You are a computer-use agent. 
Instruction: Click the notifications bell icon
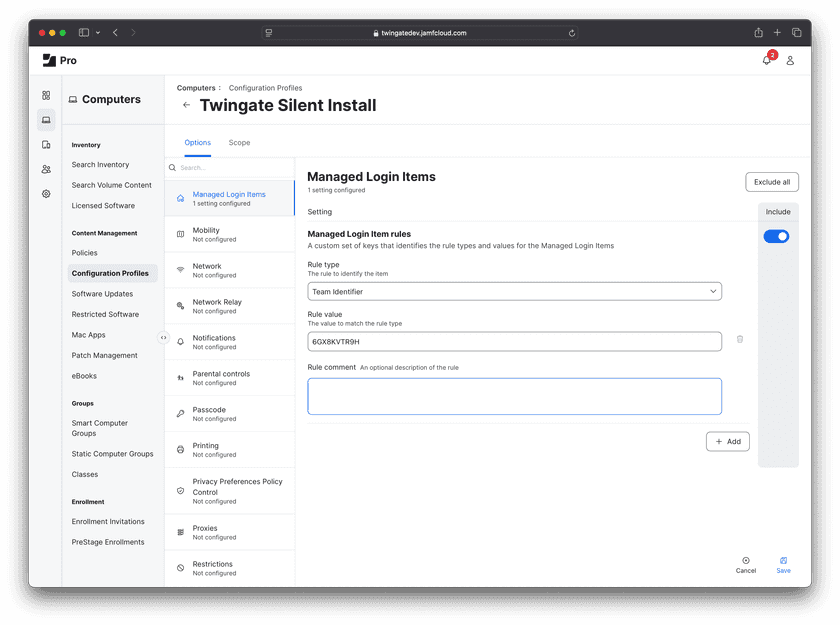(x=767, y=60)
